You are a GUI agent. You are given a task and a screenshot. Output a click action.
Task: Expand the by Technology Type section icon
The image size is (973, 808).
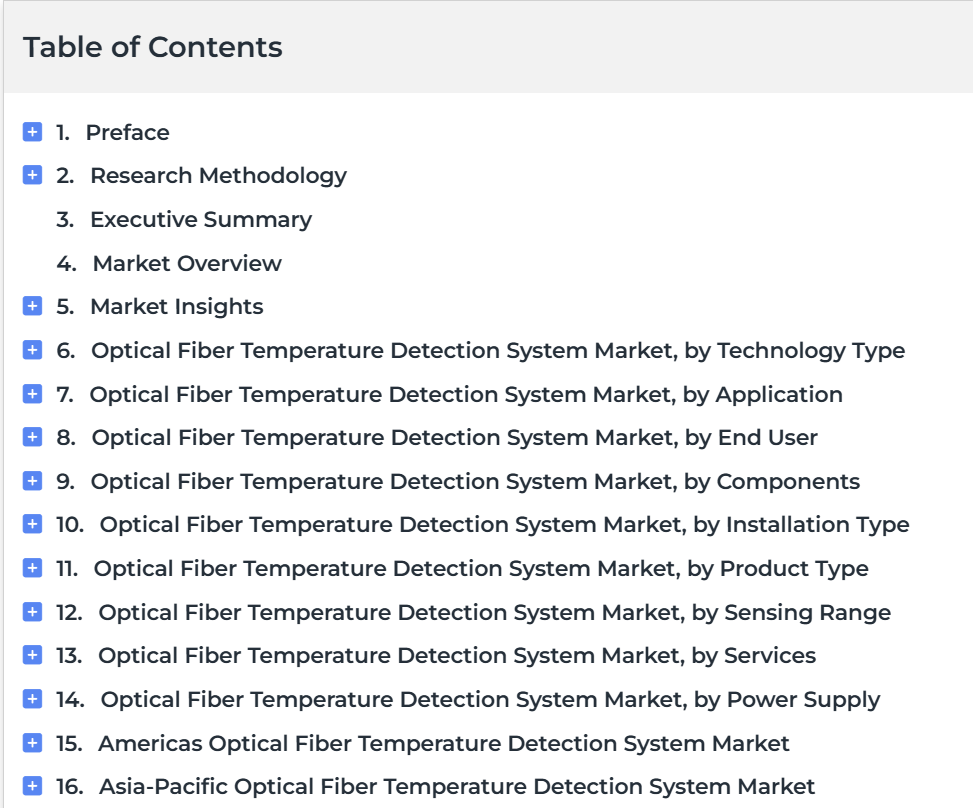pos(32,350)
